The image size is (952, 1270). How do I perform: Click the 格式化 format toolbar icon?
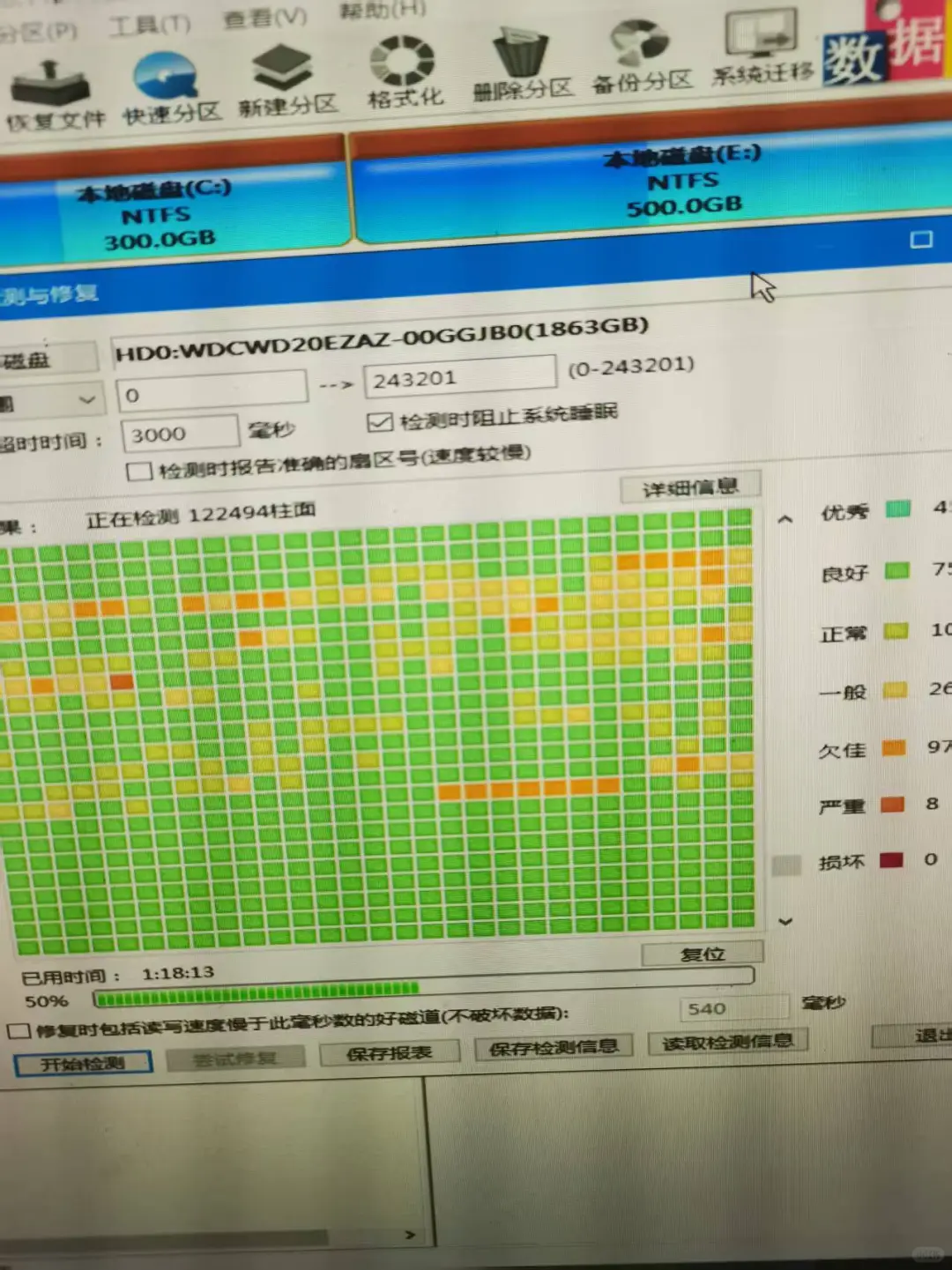pyautogui.click(x=404, y=73)
